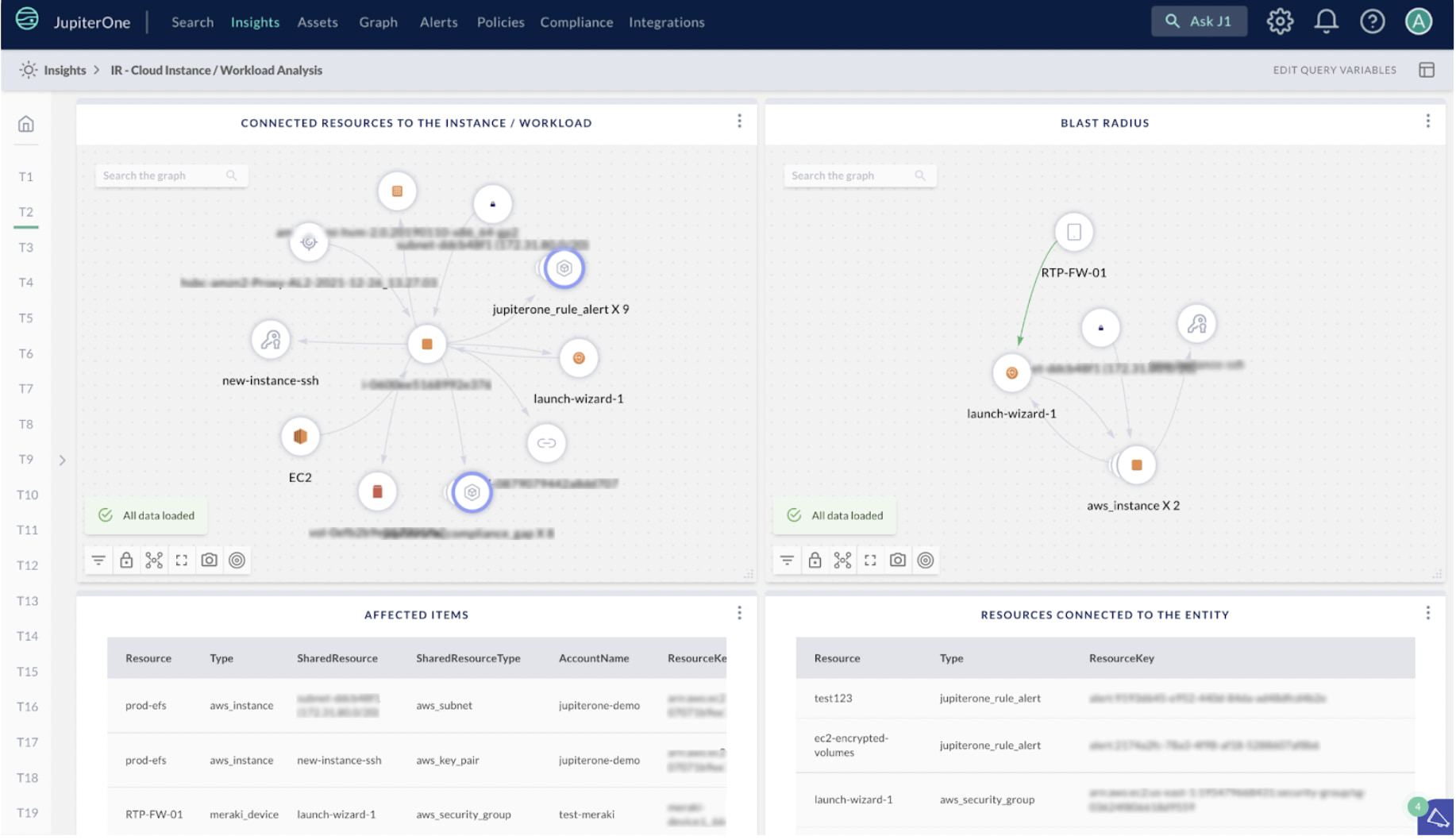1456x840 pixels.
Task: Sort by ResourceKey column in Resources Connected table
Action: (x=1123, y=658)
